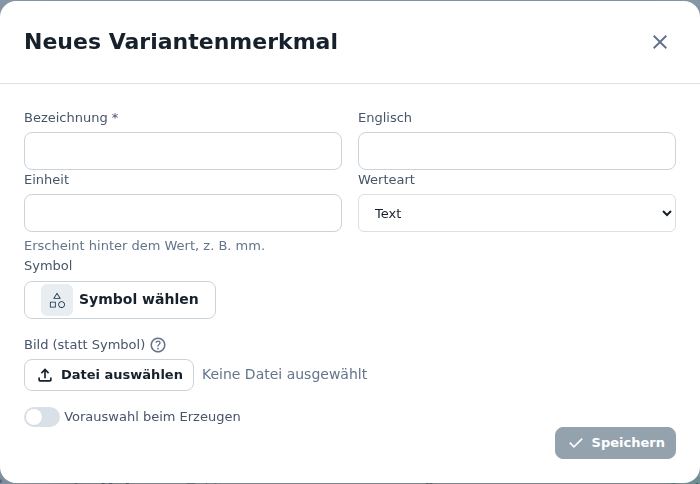Viewport: 700px width, 484px height.
Task: Click the 'Vorauswahl beim Erzeugen' label
Action: 152,417
